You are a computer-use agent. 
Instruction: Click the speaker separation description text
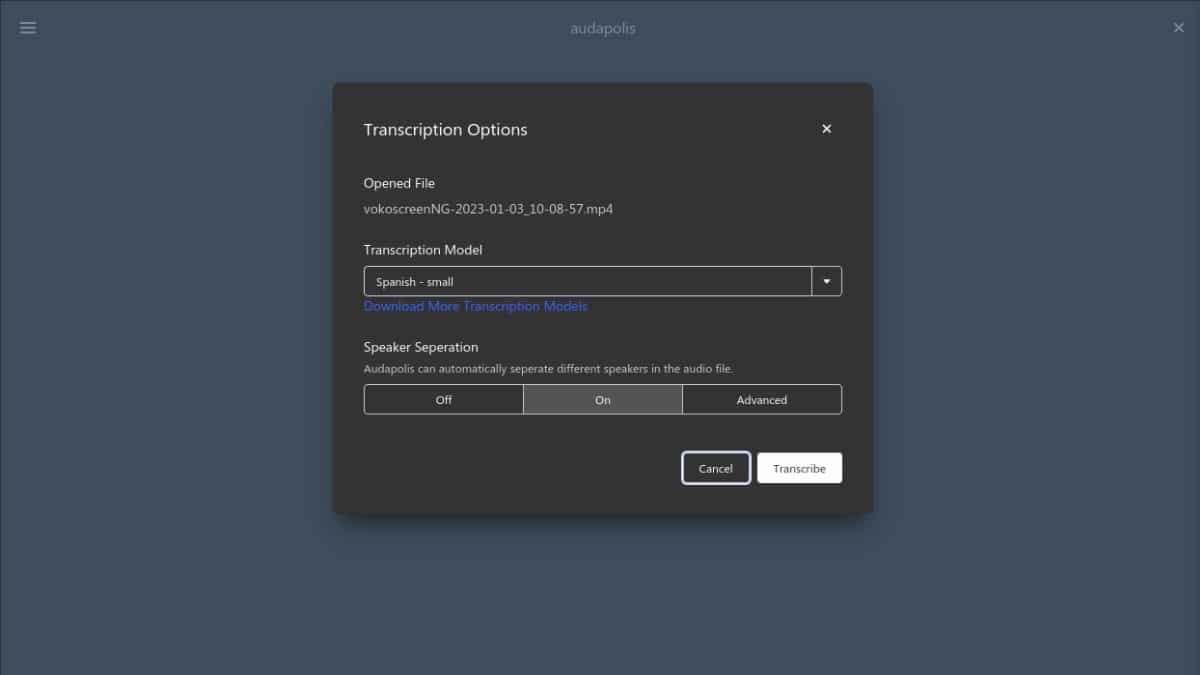tap(548, 369)
